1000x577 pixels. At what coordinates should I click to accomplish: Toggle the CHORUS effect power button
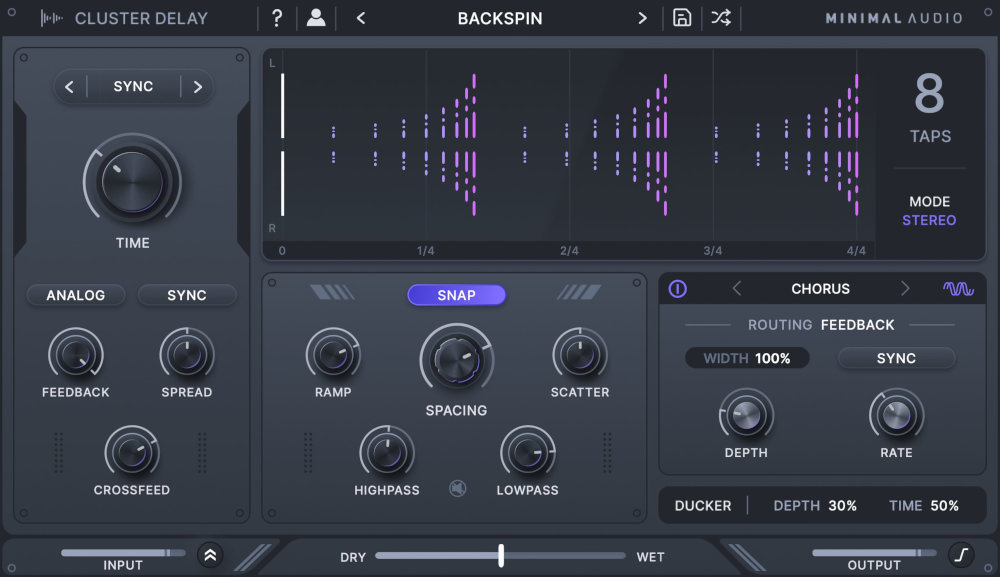(679, 288)
